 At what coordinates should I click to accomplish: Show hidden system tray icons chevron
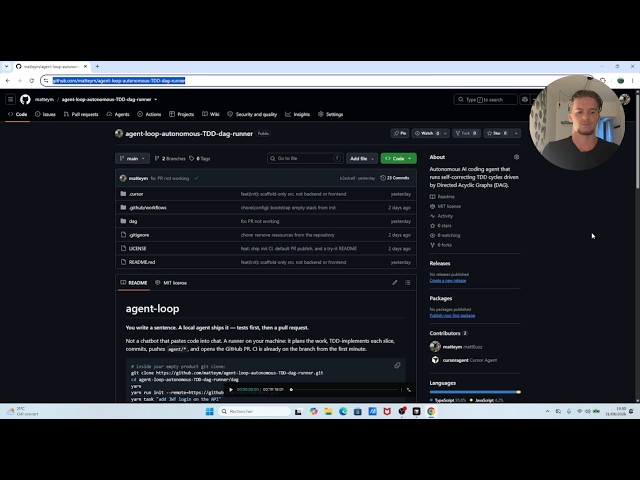point(547,411)
